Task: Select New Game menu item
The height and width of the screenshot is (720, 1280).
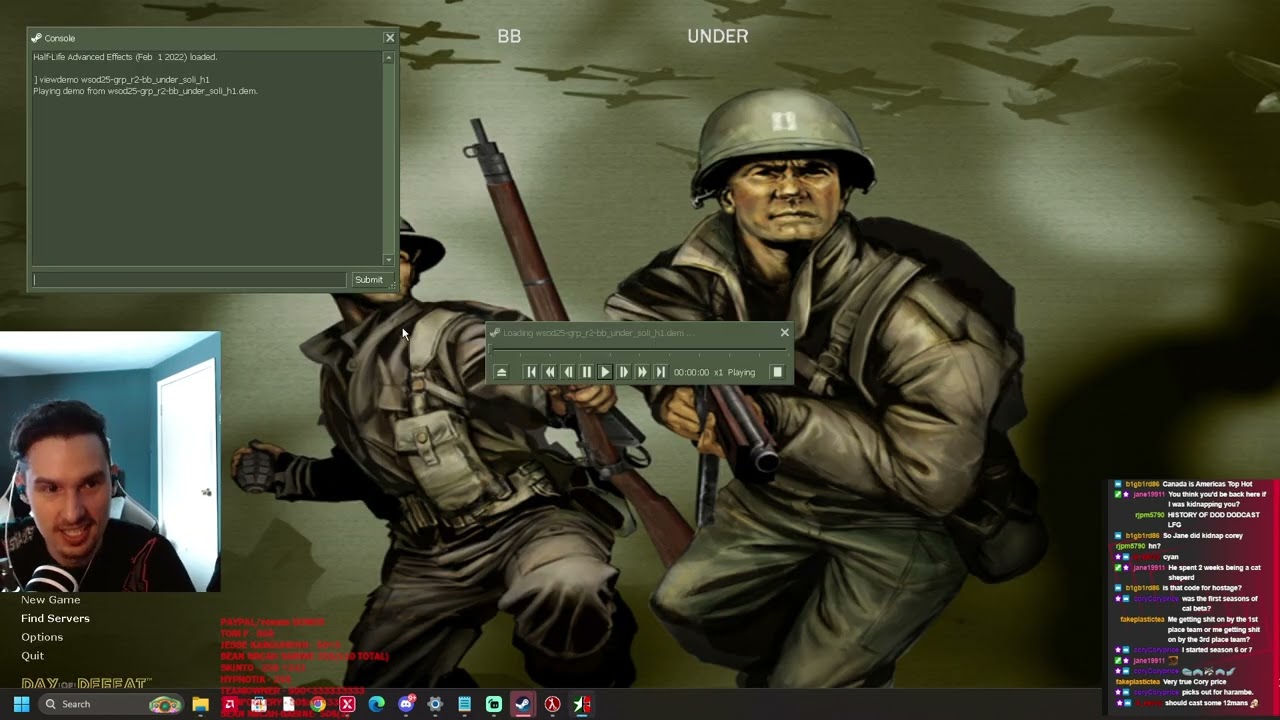Action: click(x=51, y=599)
